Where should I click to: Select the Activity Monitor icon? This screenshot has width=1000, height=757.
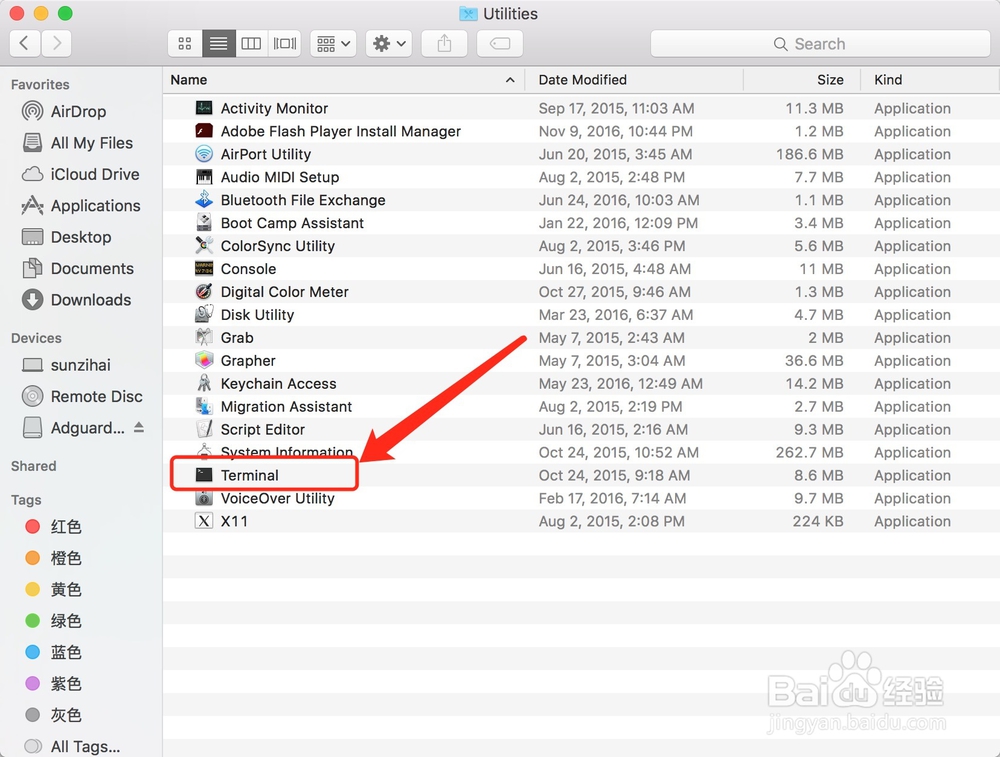[204, 108]
